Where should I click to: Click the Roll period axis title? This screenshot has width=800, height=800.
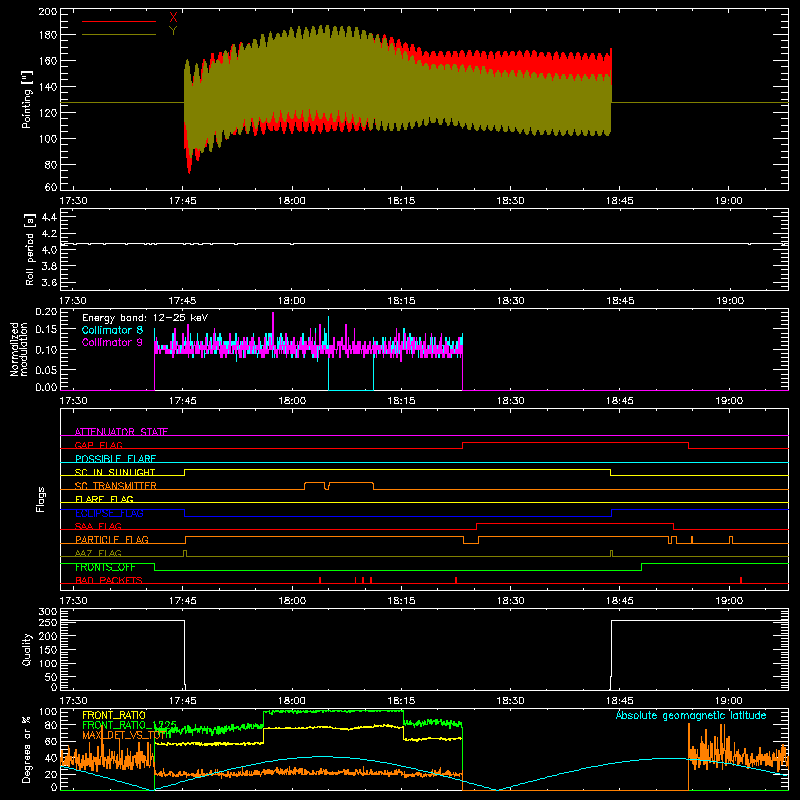pos(30,250)
